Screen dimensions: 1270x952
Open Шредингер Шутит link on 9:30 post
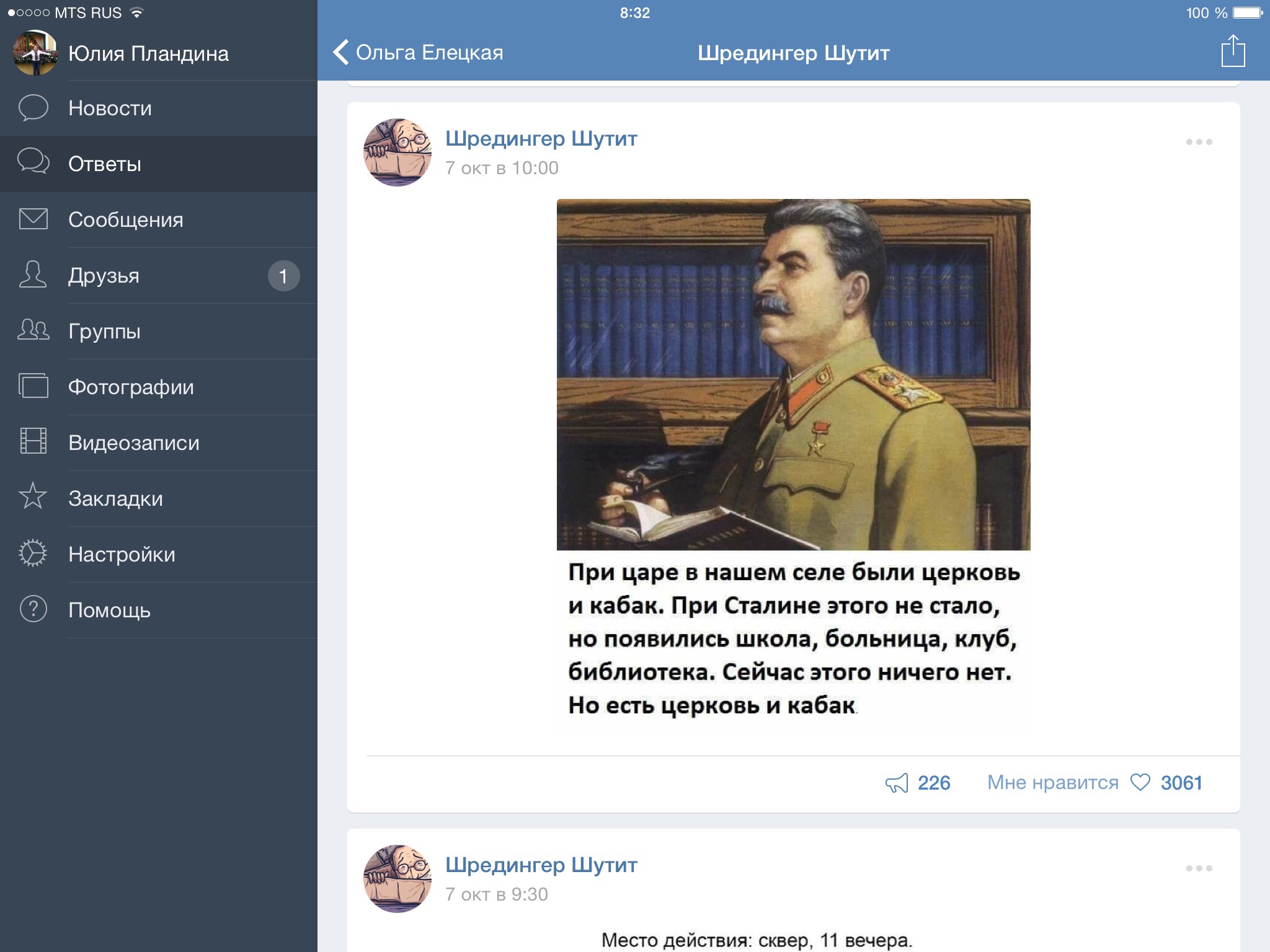(x=541, y=865)
